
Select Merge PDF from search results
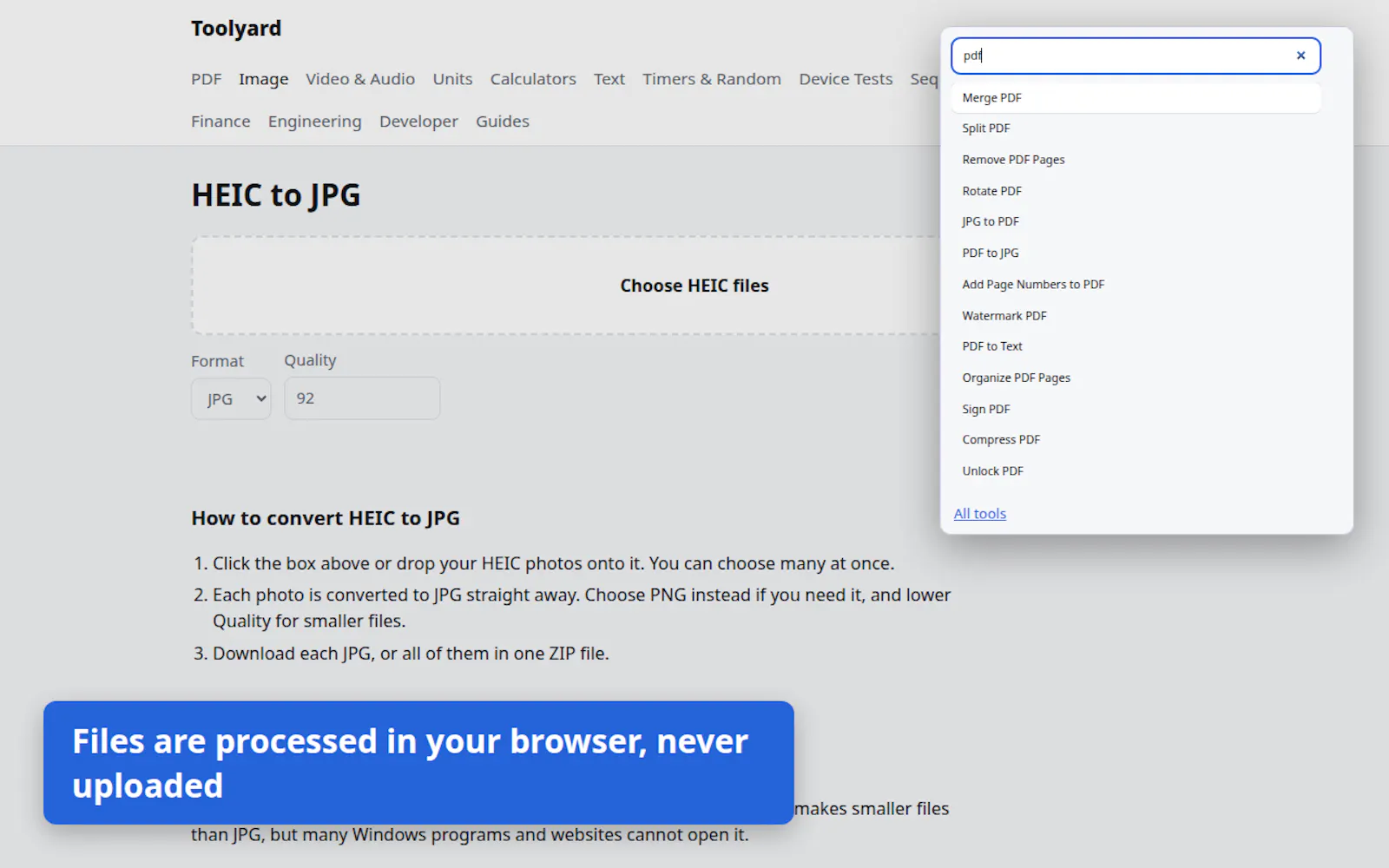tap(1136, 98)
